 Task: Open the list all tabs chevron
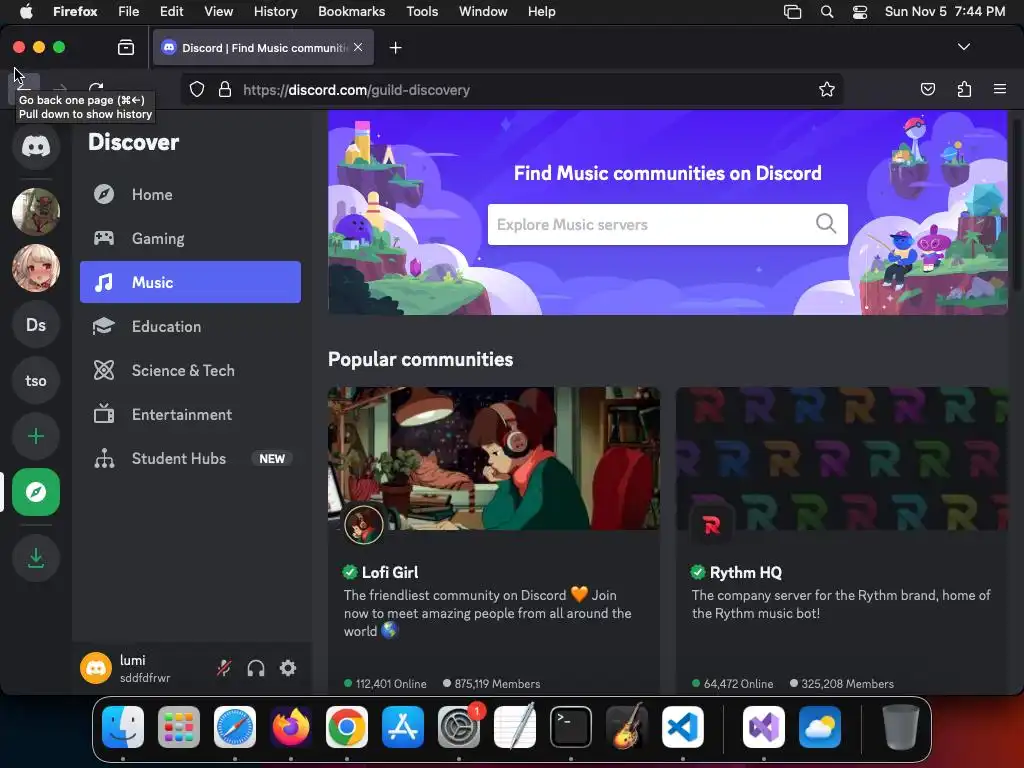964,47
